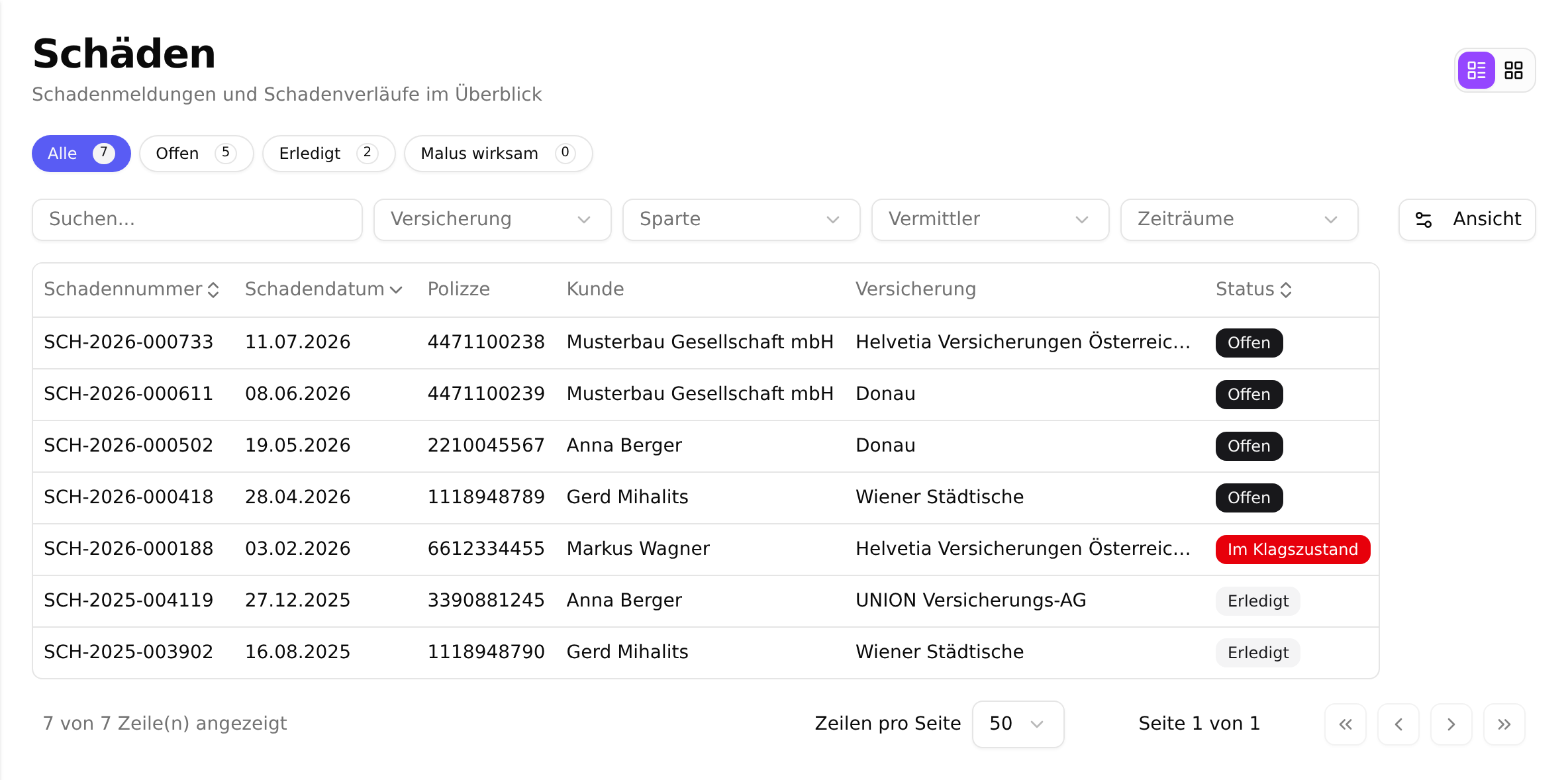Open rows per page dropdown showing 50
The height and width of the screenshot is (780, 1568).
click(x=1018, y=724)
